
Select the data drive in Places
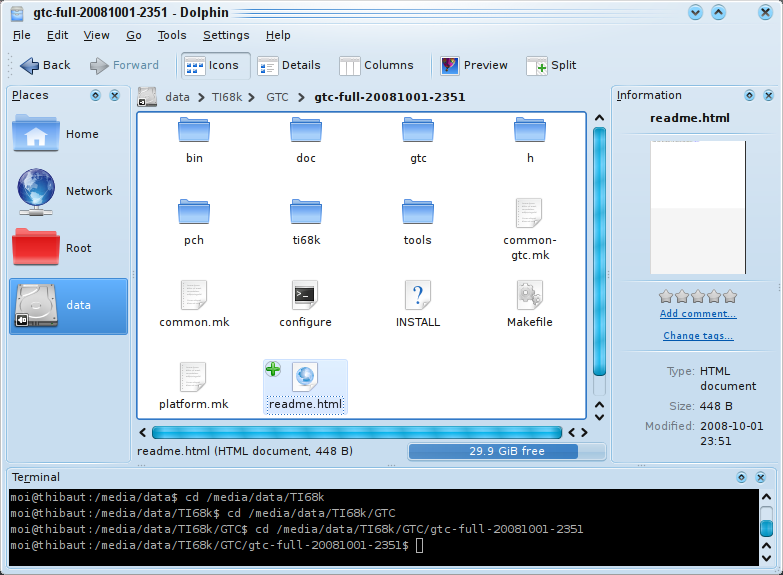tap(68, 306)
